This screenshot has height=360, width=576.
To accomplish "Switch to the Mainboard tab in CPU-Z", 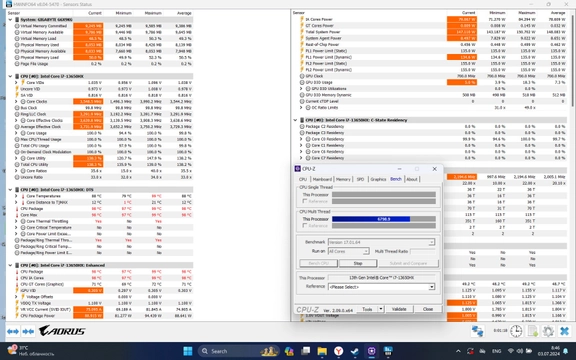I will 322,179.
